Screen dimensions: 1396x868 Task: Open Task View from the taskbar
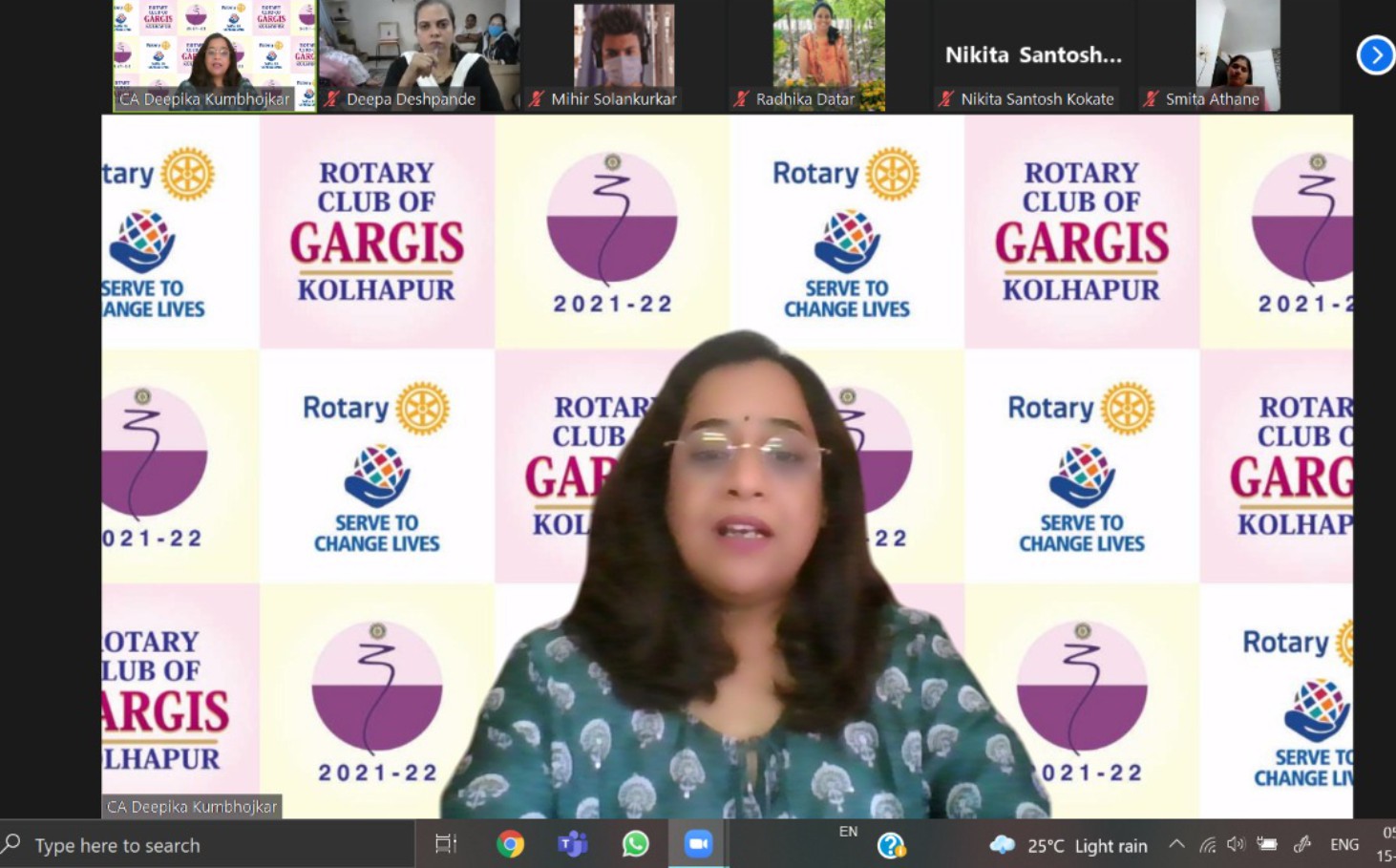[x=446, y=844]
